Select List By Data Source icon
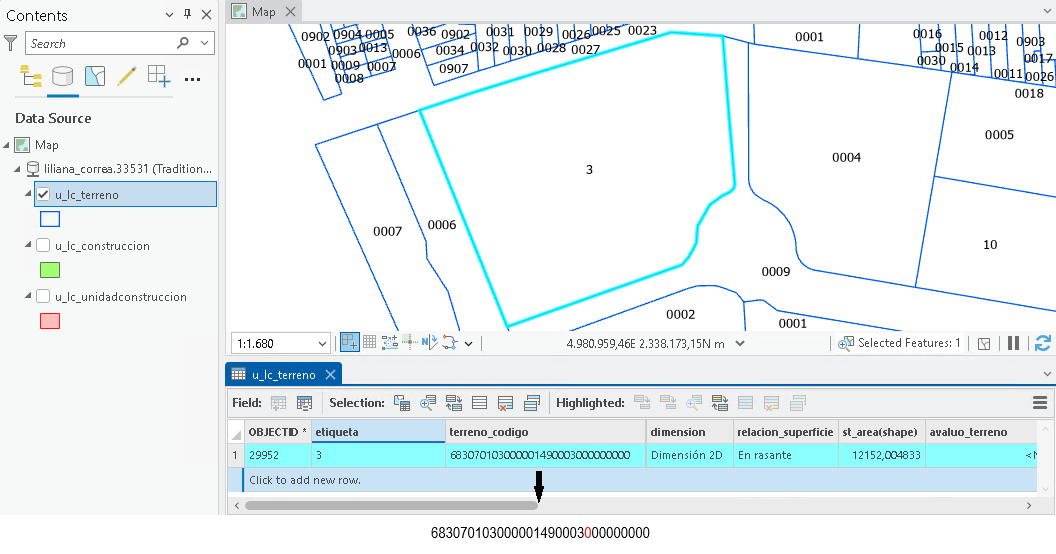 pyautogui.click(x=63, y=77)
